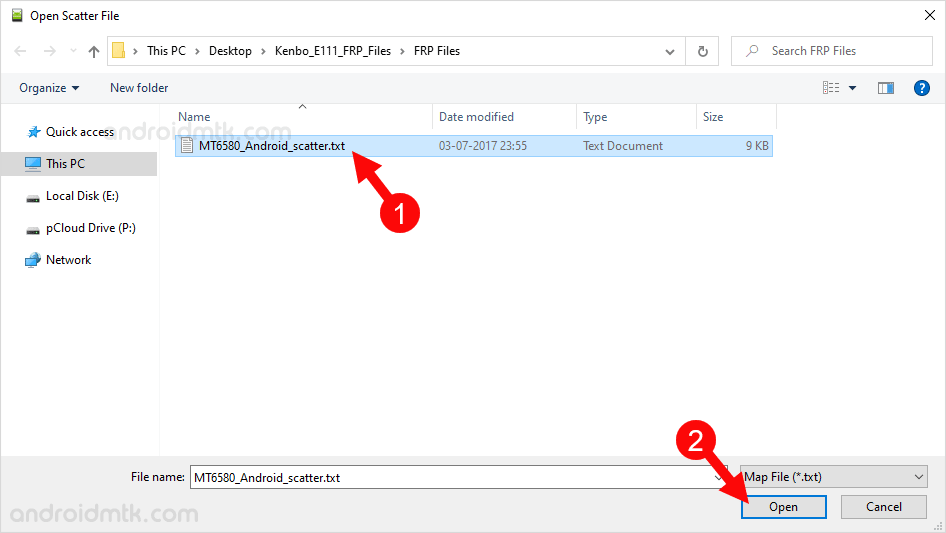The width and height of the screenshot is (946, 533).
Task: Open Local Disk (E:) drive
Action: [82, 196]
